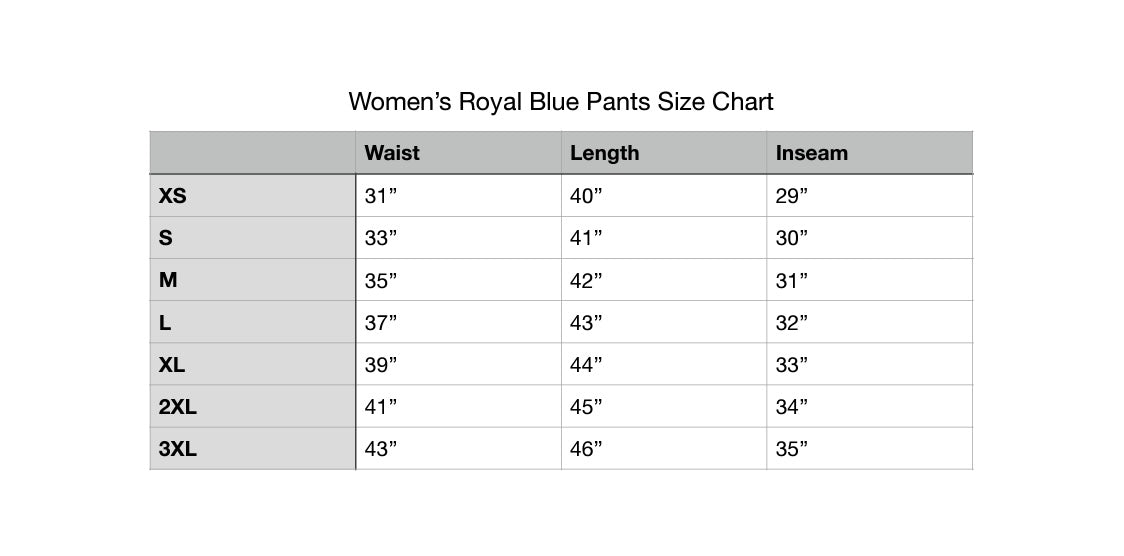
Task: Select the M size row label
Action: coord(168,280)
